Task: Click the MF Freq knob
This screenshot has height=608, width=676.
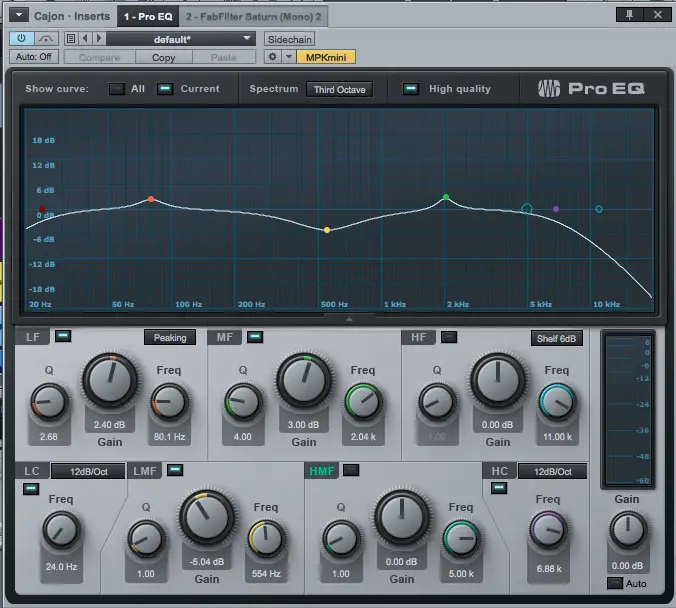Action: [363, 402]
